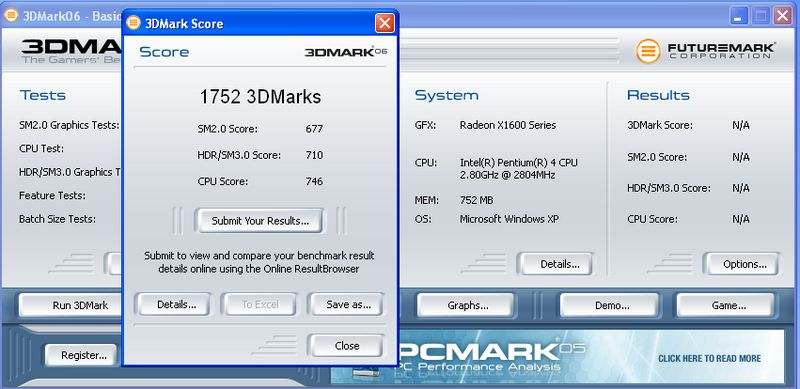Click the 3DMark06 main window title icon
800x389 pixels.
coord(11,16)
